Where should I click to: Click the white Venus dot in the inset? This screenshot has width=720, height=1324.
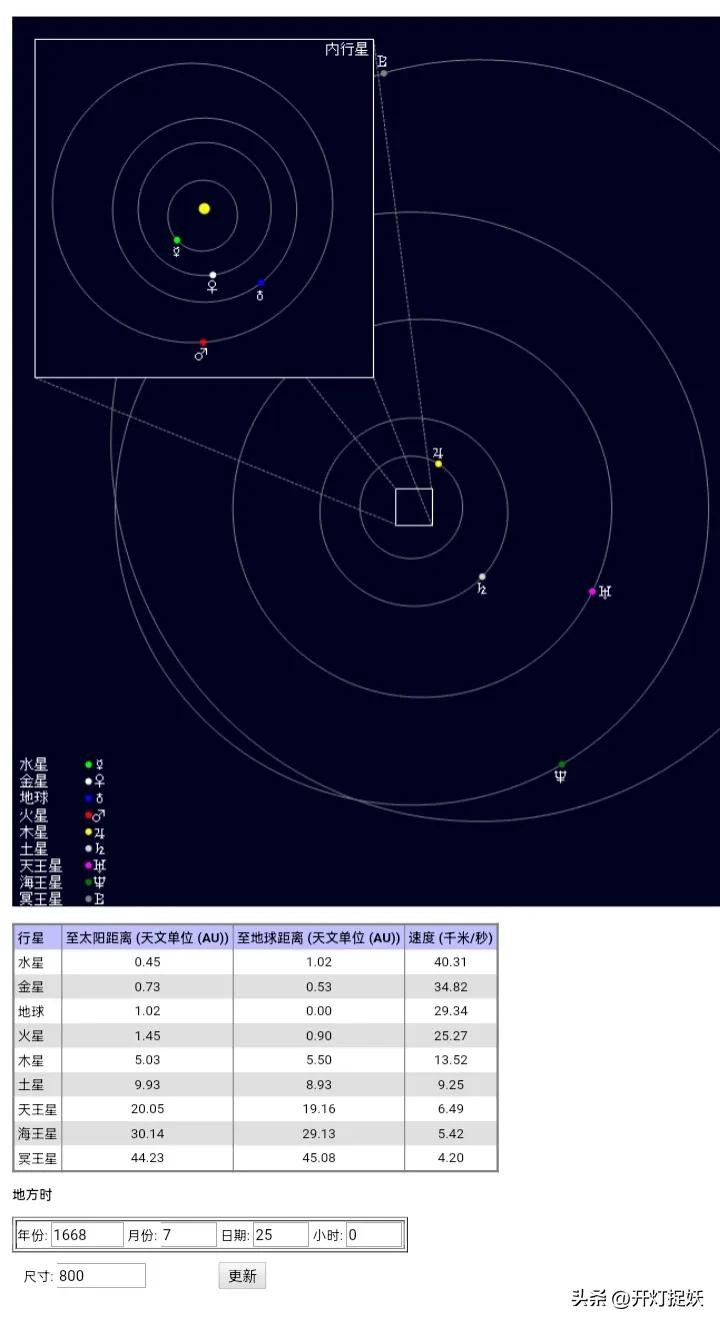coord(212,275)
